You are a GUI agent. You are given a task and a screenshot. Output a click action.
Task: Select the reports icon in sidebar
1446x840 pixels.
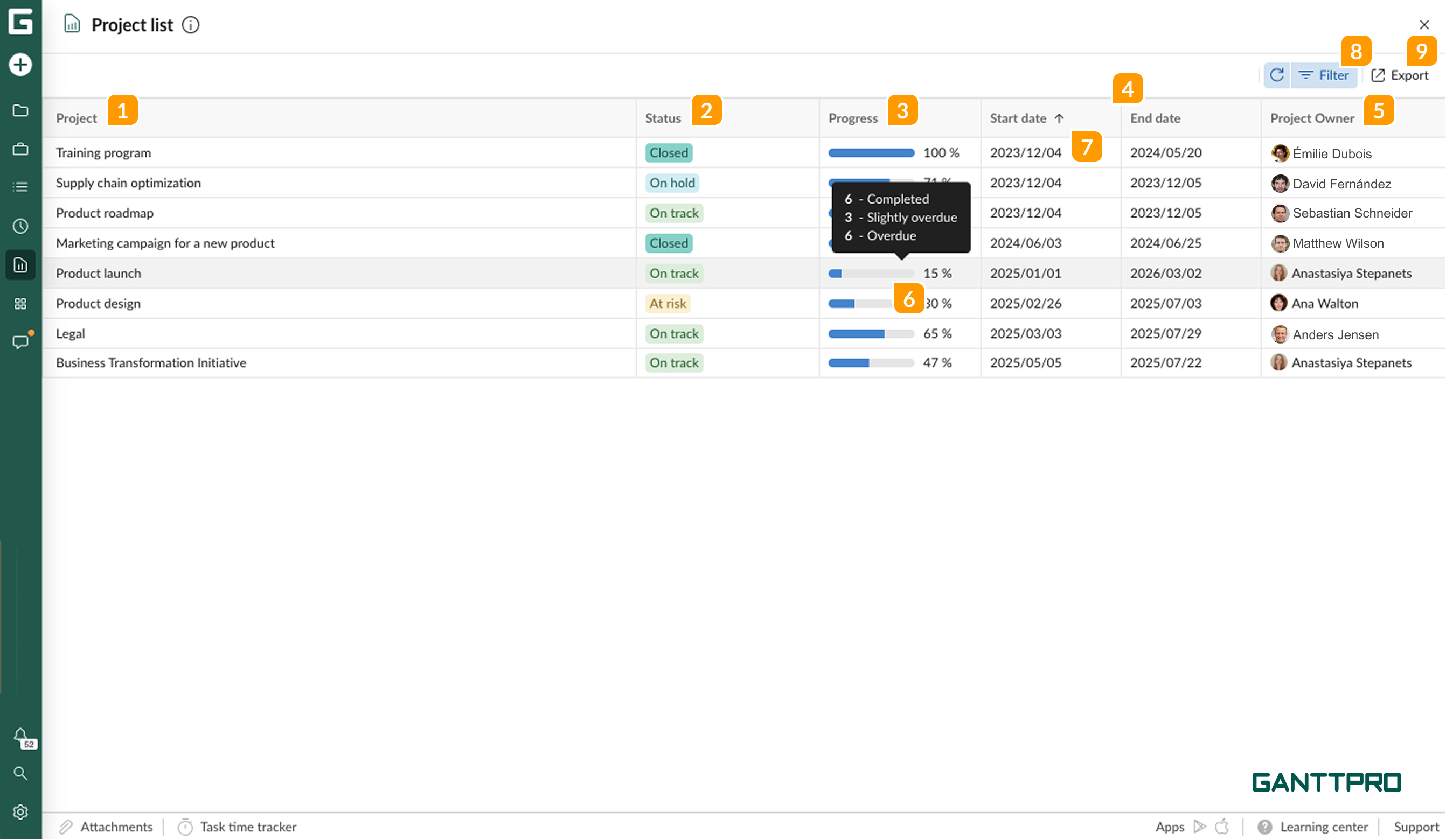click(x=20, y=265)
